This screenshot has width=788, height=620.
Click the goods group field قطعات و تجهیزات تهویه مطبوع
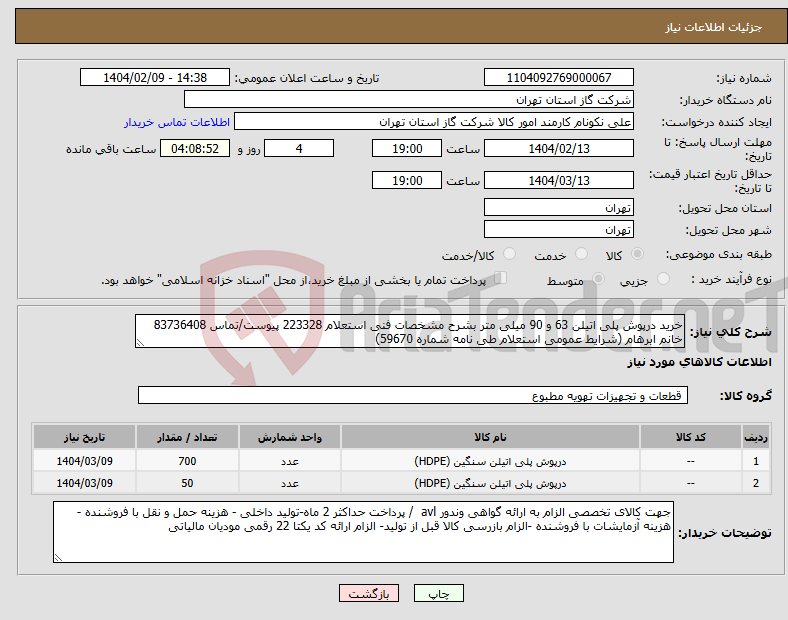tap(413, 395)
